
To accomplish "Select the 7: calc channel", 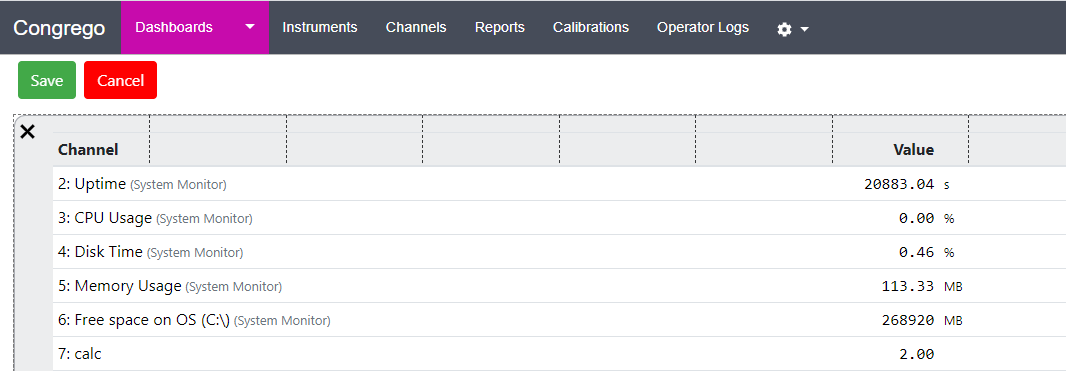I will [x=80, y=354].
